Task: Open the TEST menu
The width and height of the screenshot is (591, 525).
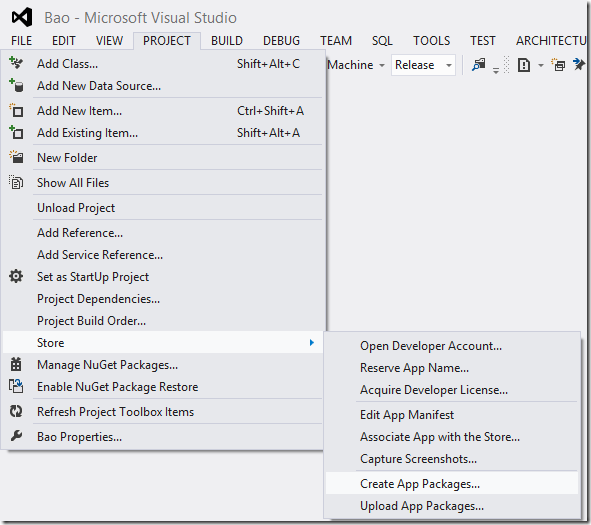Action: pos(482,40)
